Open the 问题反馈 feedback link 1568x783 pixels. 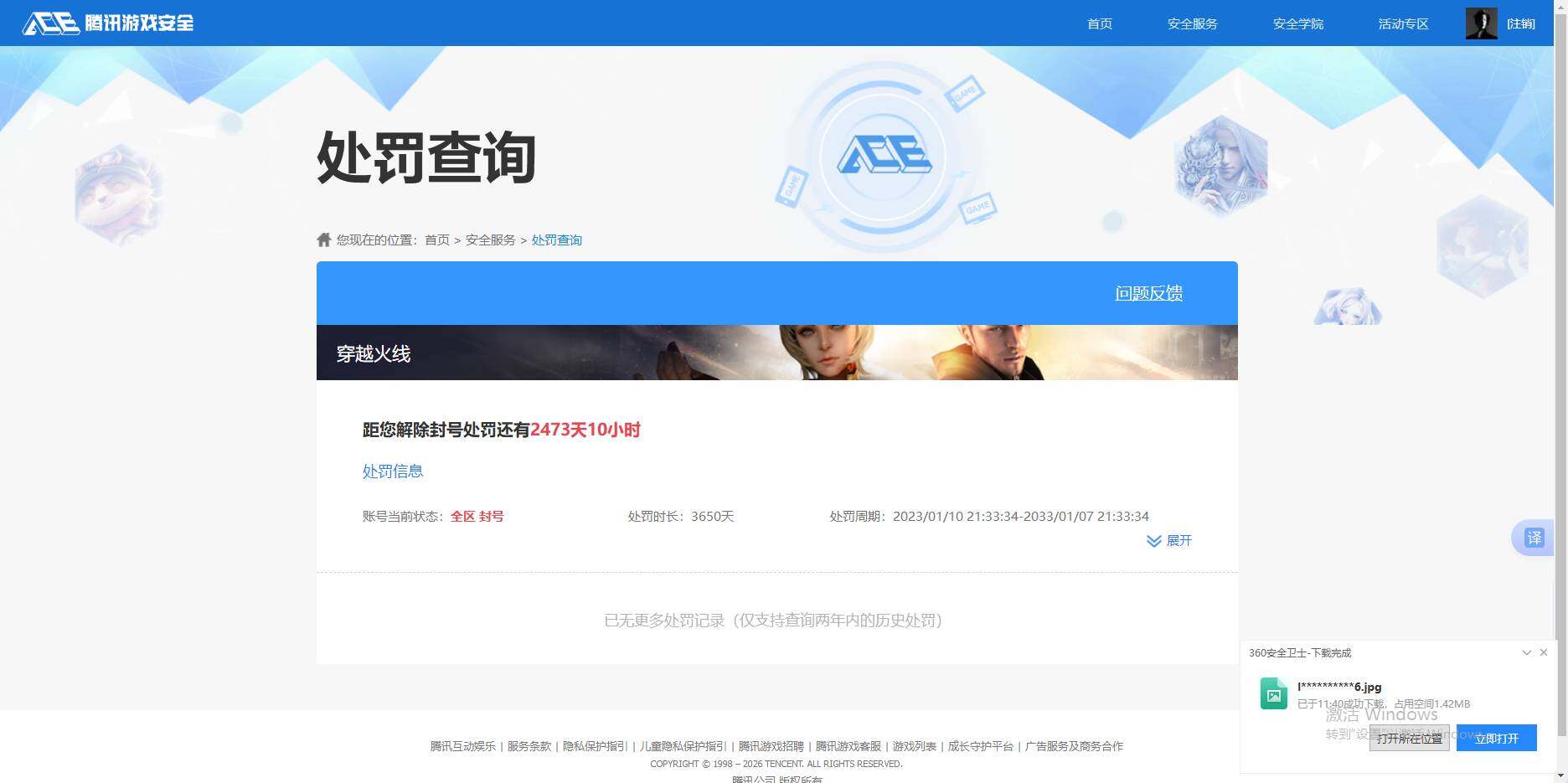(x=1148, y=293)
